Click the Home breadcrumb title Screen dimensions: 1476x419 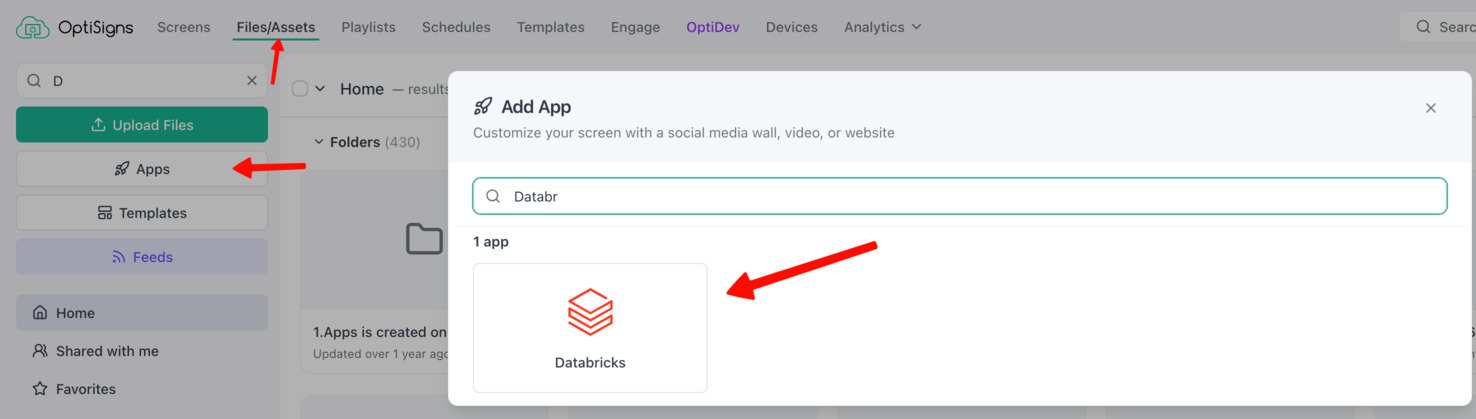click(362, 89)
